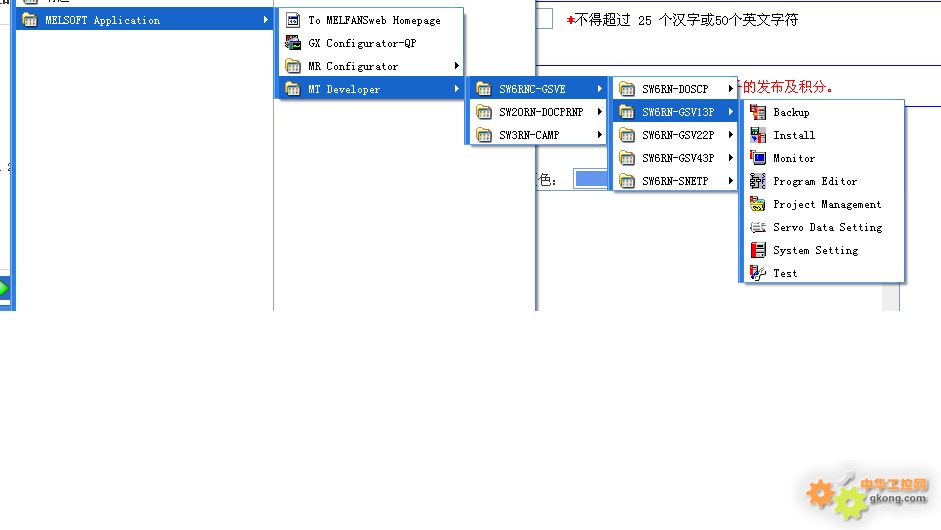Click the SW6RN-DOSCP folder icon

[627, 89]
